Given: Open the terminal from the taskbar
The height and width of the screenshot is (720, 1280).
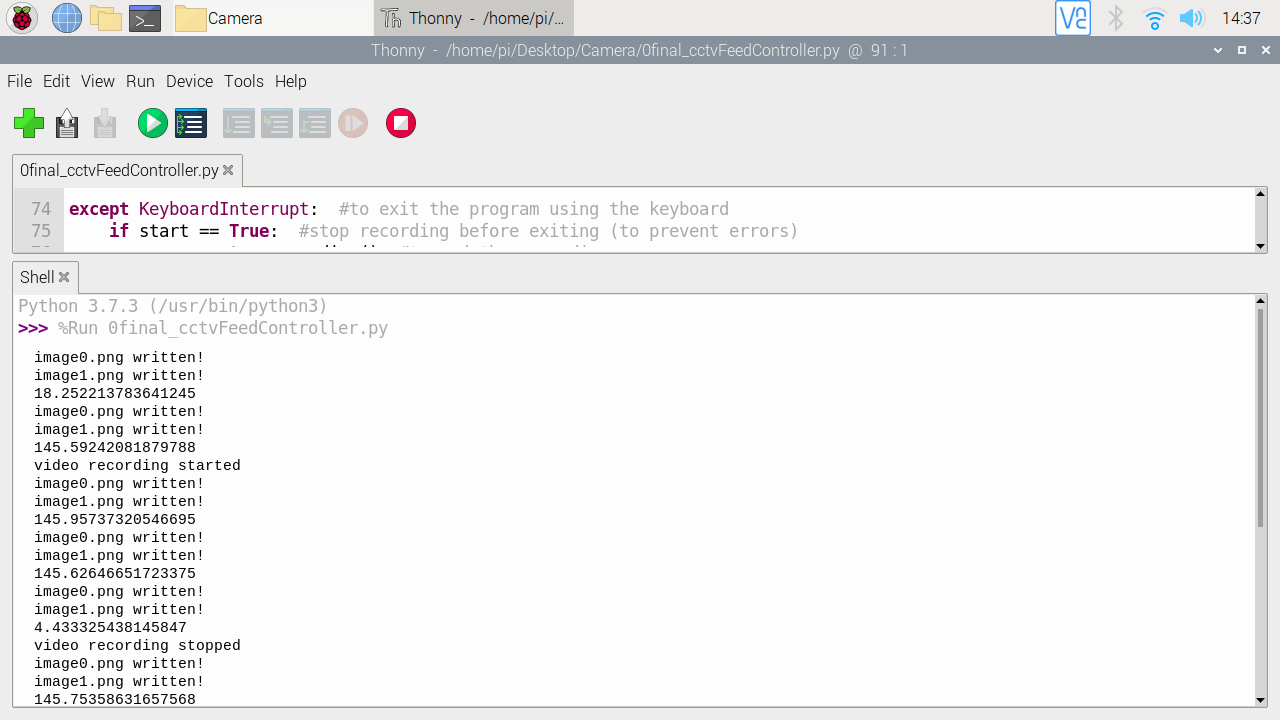Looking at the screenshot, I should coord(145,17).
